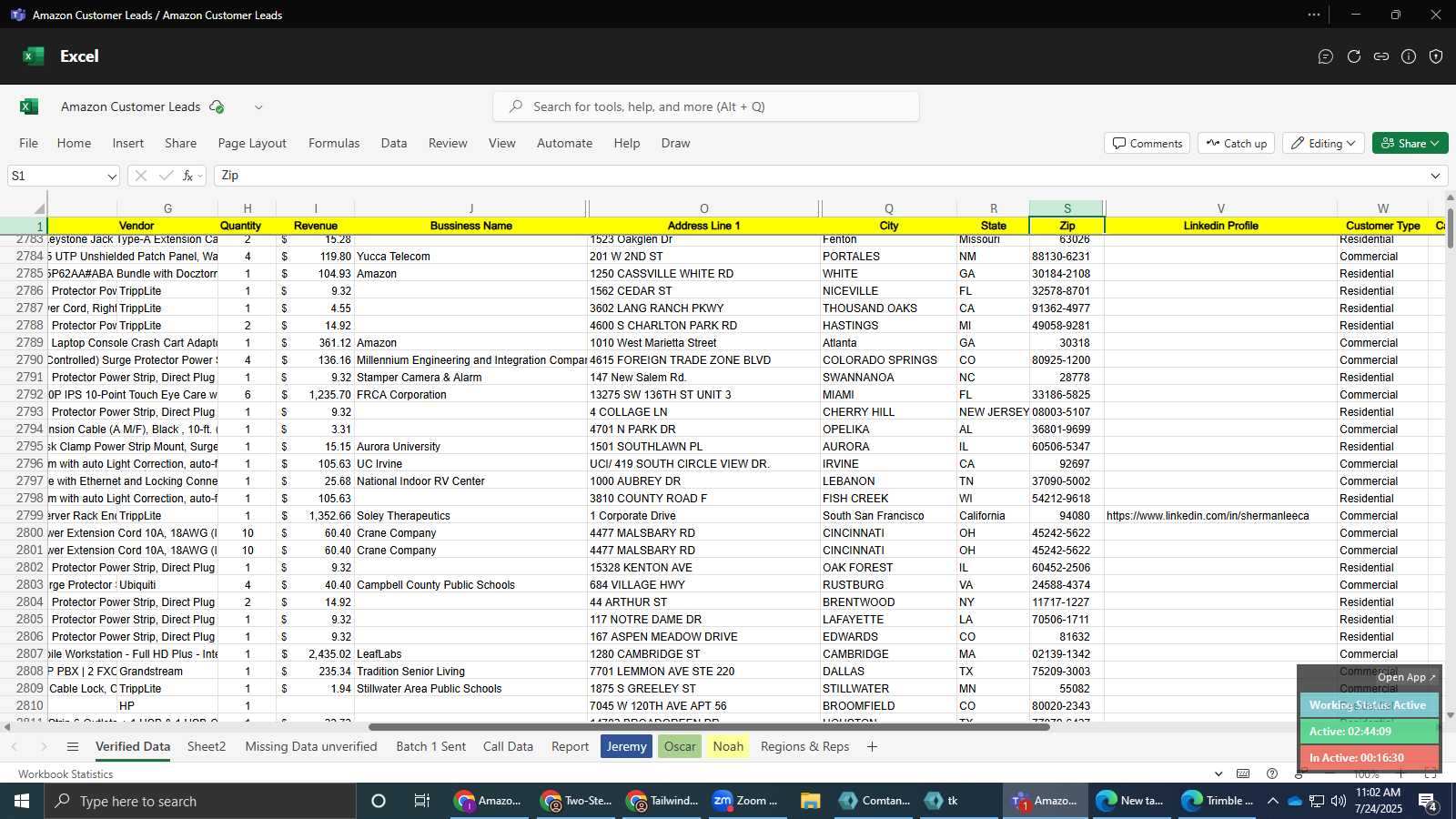This screenshot has width=1456, height=819.
Task: Select the cell with Crane Company in row 2800
Action: pos(470,533)
